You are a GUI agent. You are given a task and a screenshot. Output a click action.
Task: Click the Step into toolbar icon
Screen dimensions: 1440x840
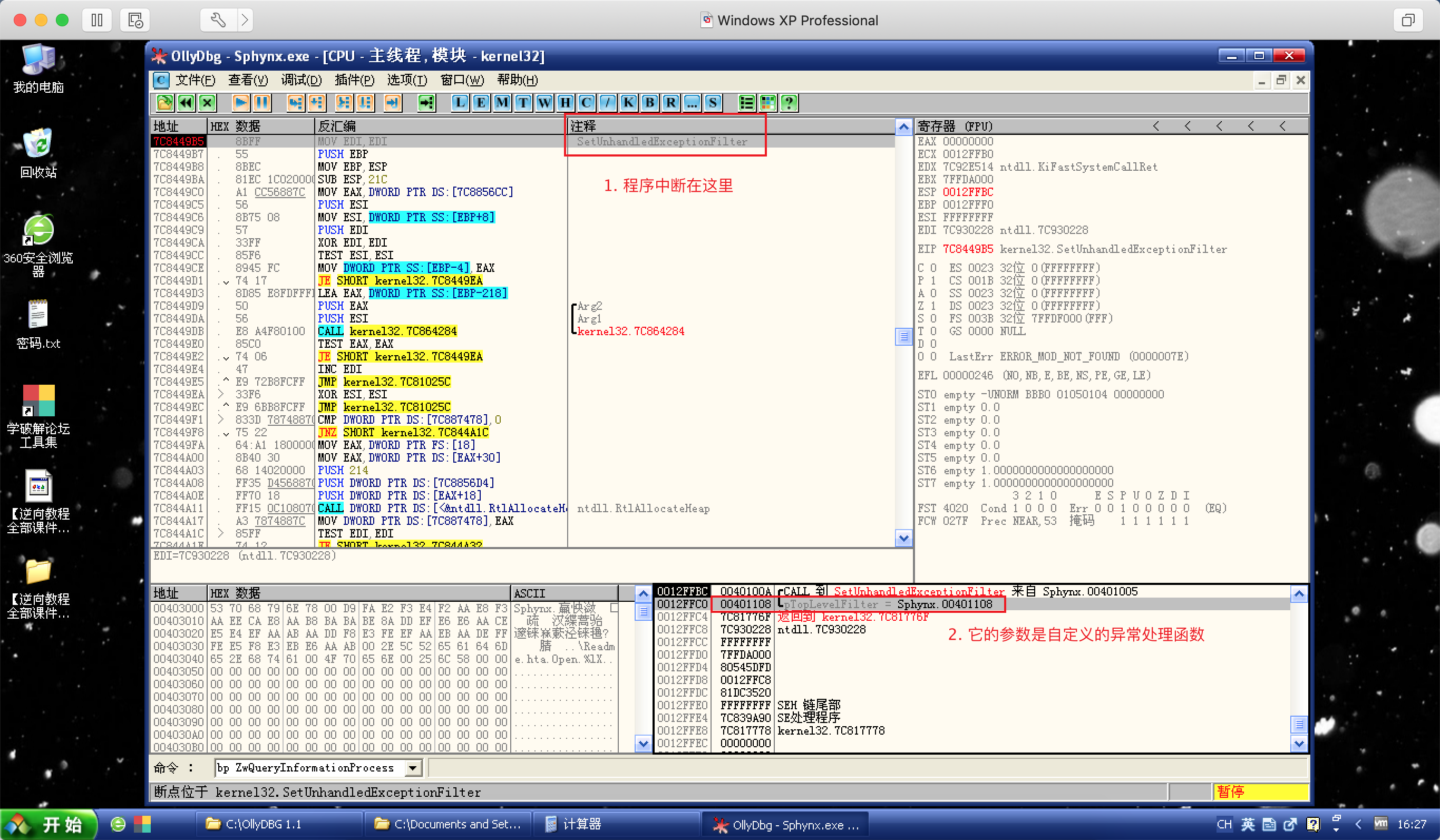295,103
